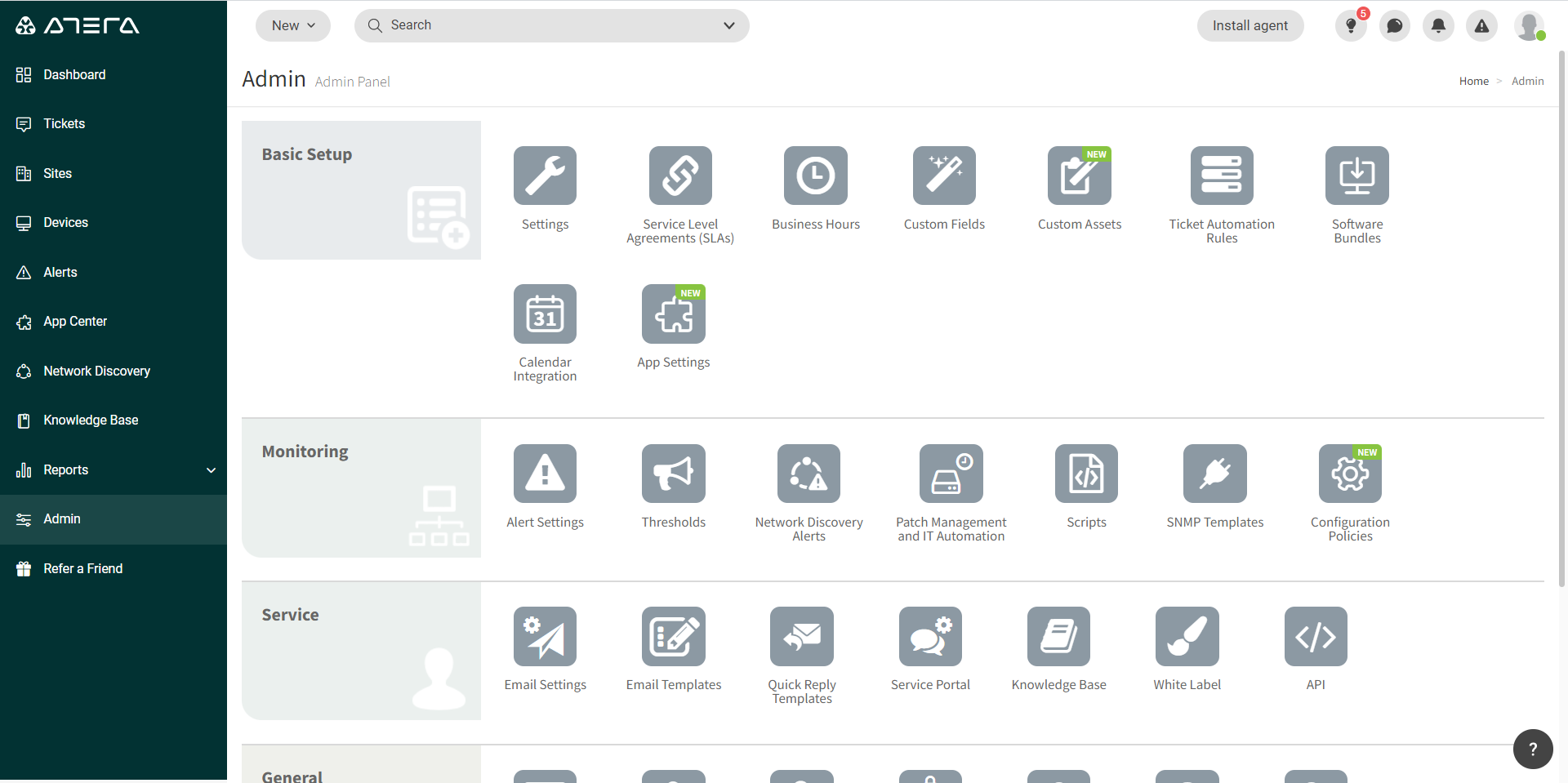
Task: Open Service Level Agreements (SLAs)
Action: (680, 176)
